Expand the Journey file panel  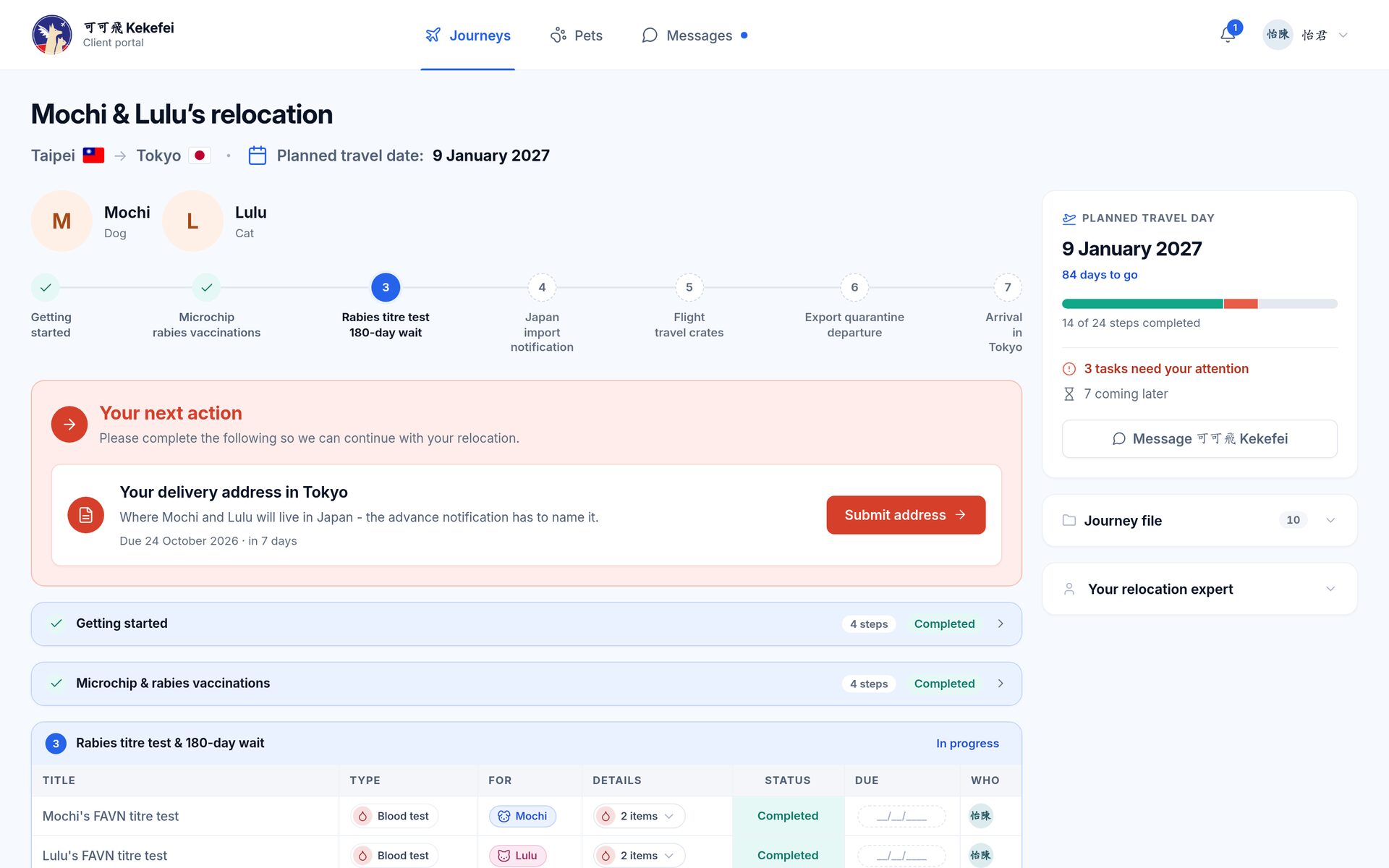coord(1199,520)
